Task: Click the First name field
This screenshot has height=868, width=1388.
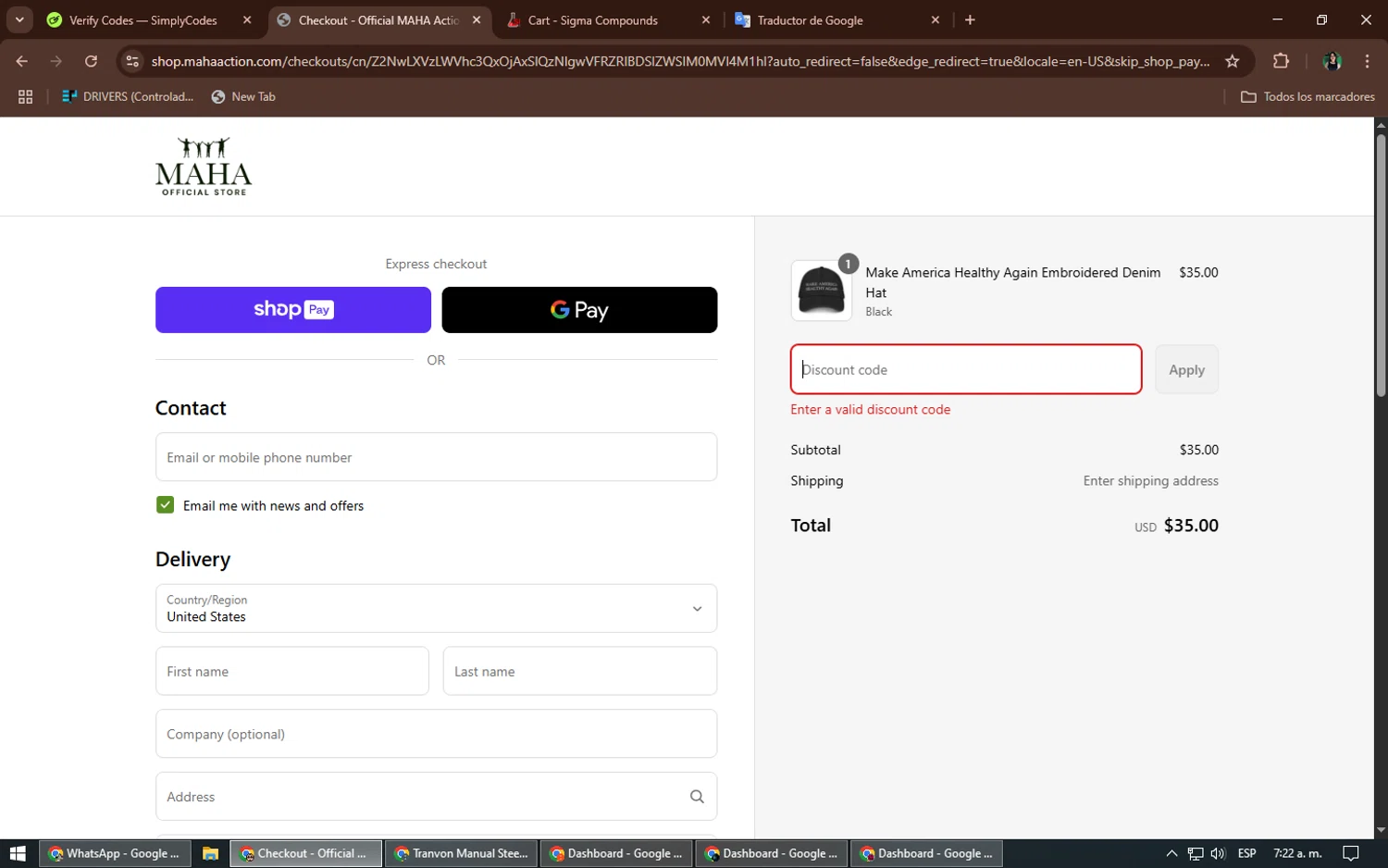Action: point(291,671)
